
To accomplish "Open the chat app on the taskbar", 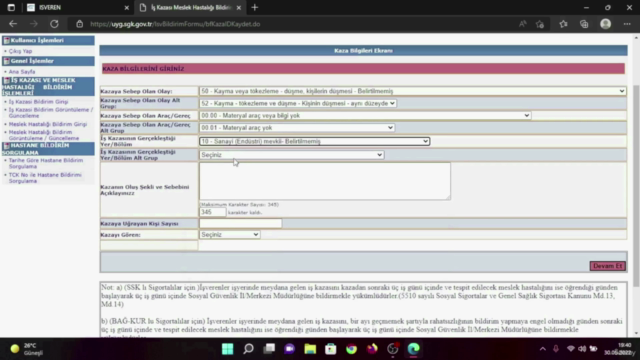I will pos(289,349).
